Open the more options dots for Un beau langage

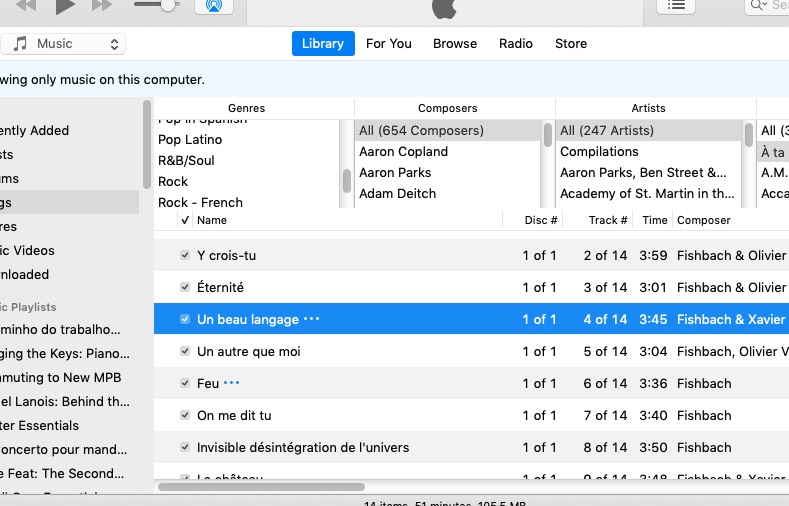(x=311, y=319)
